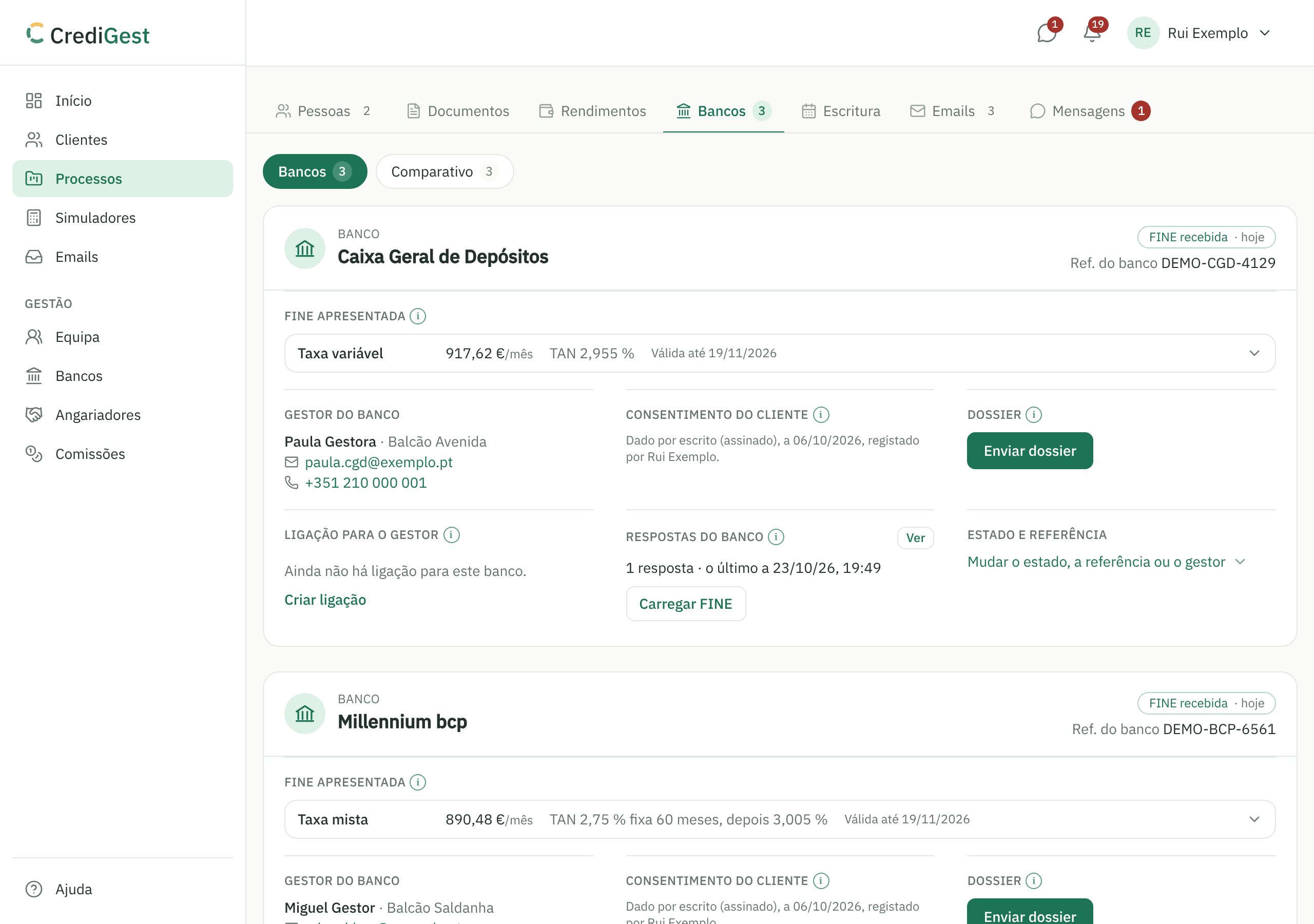
Task: Open Ajuda at the bottom of sidebar
Action: (123, 889)
